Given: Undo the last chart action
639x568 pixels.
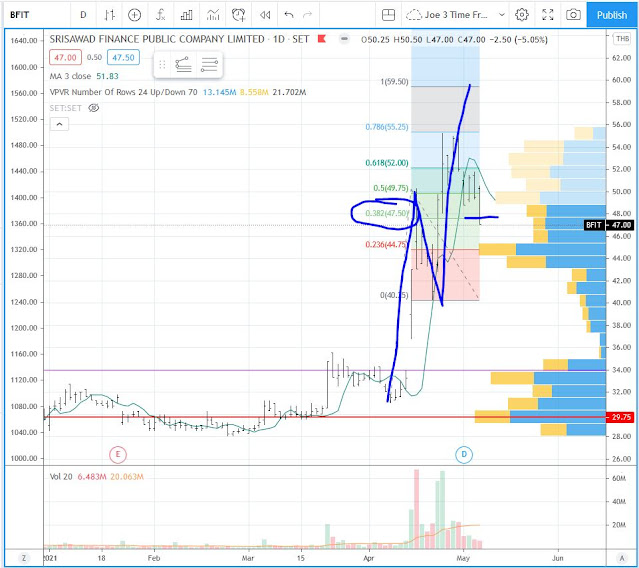Looking at the screenshot, I should coord(289,15).
